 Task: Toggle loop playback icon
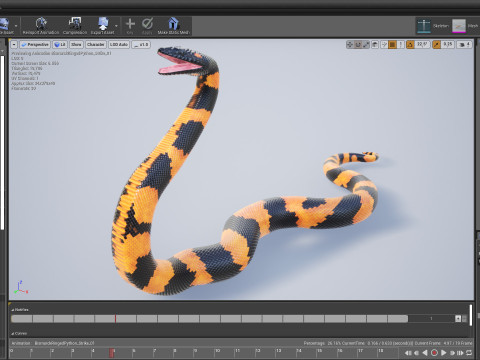pos(469,353)
